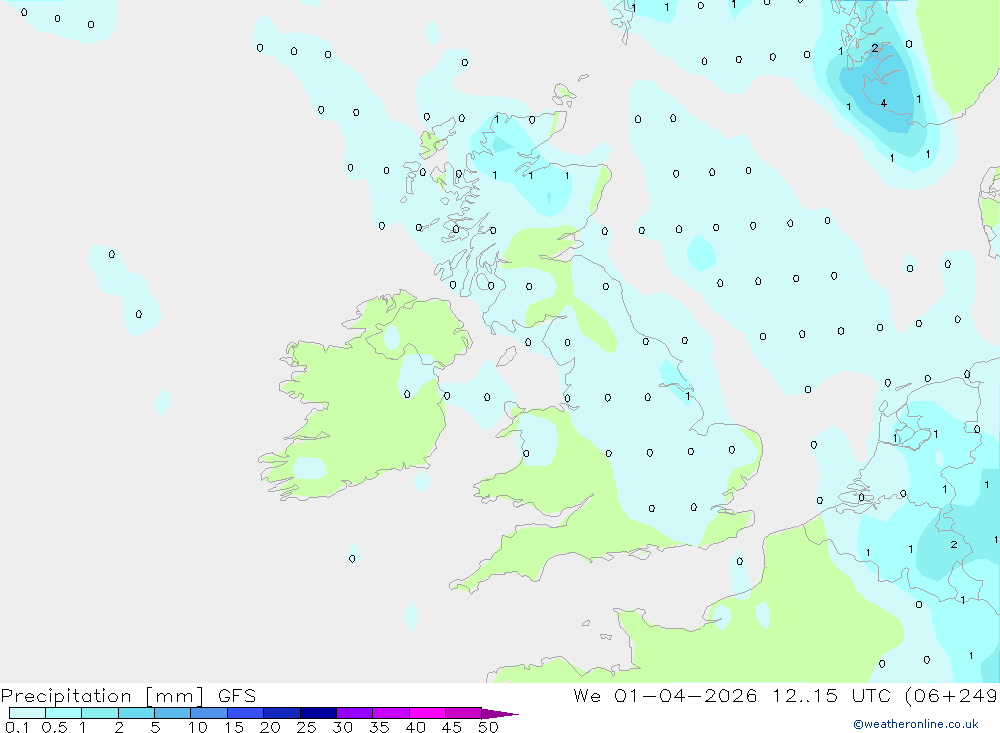Click the '30' legend scale label
Viewport: 1000px width, 733px height.
(x=342, y=727)
